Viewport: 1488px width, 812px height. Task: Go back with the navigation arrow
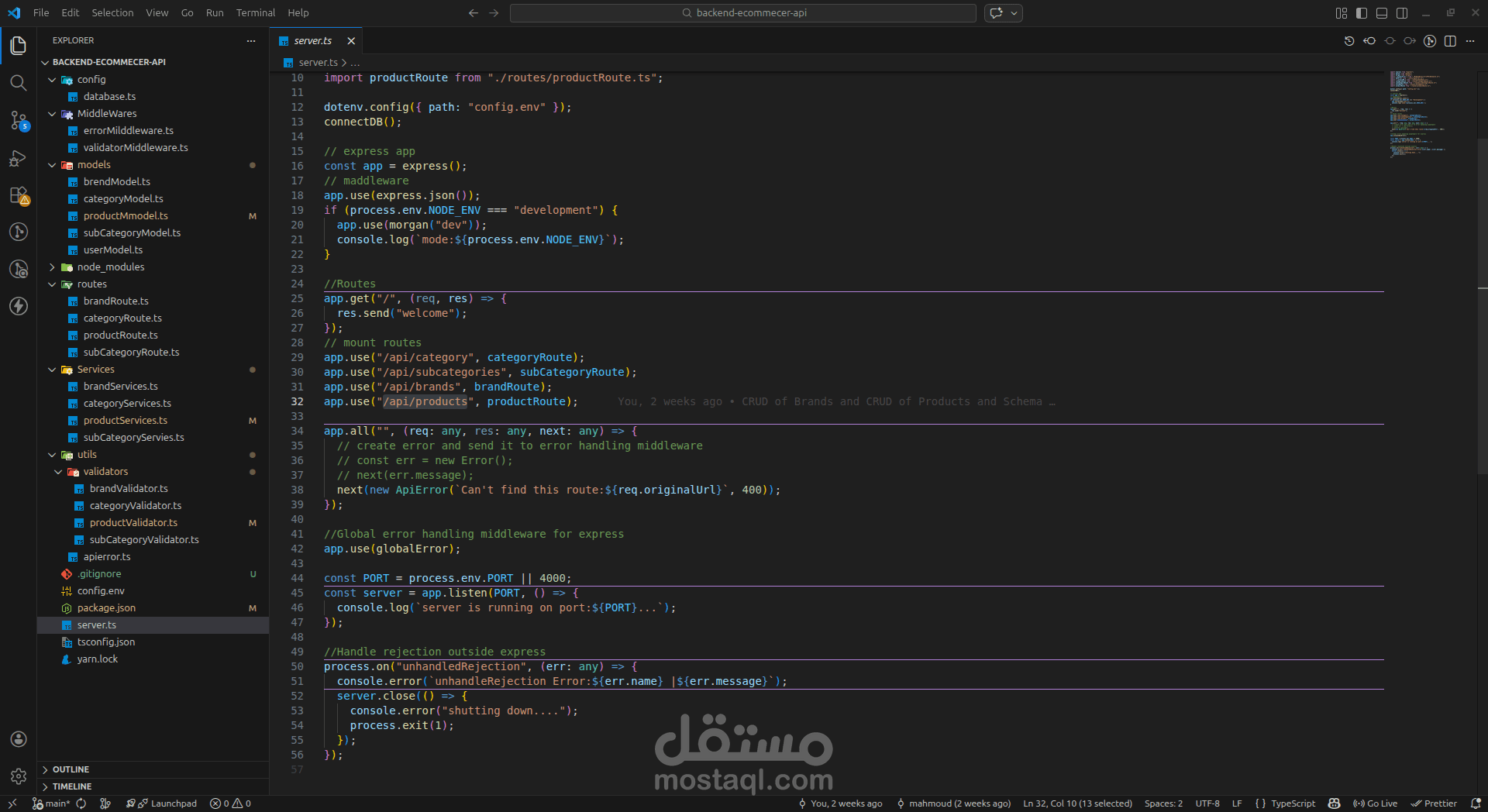[x=474, y=13]
